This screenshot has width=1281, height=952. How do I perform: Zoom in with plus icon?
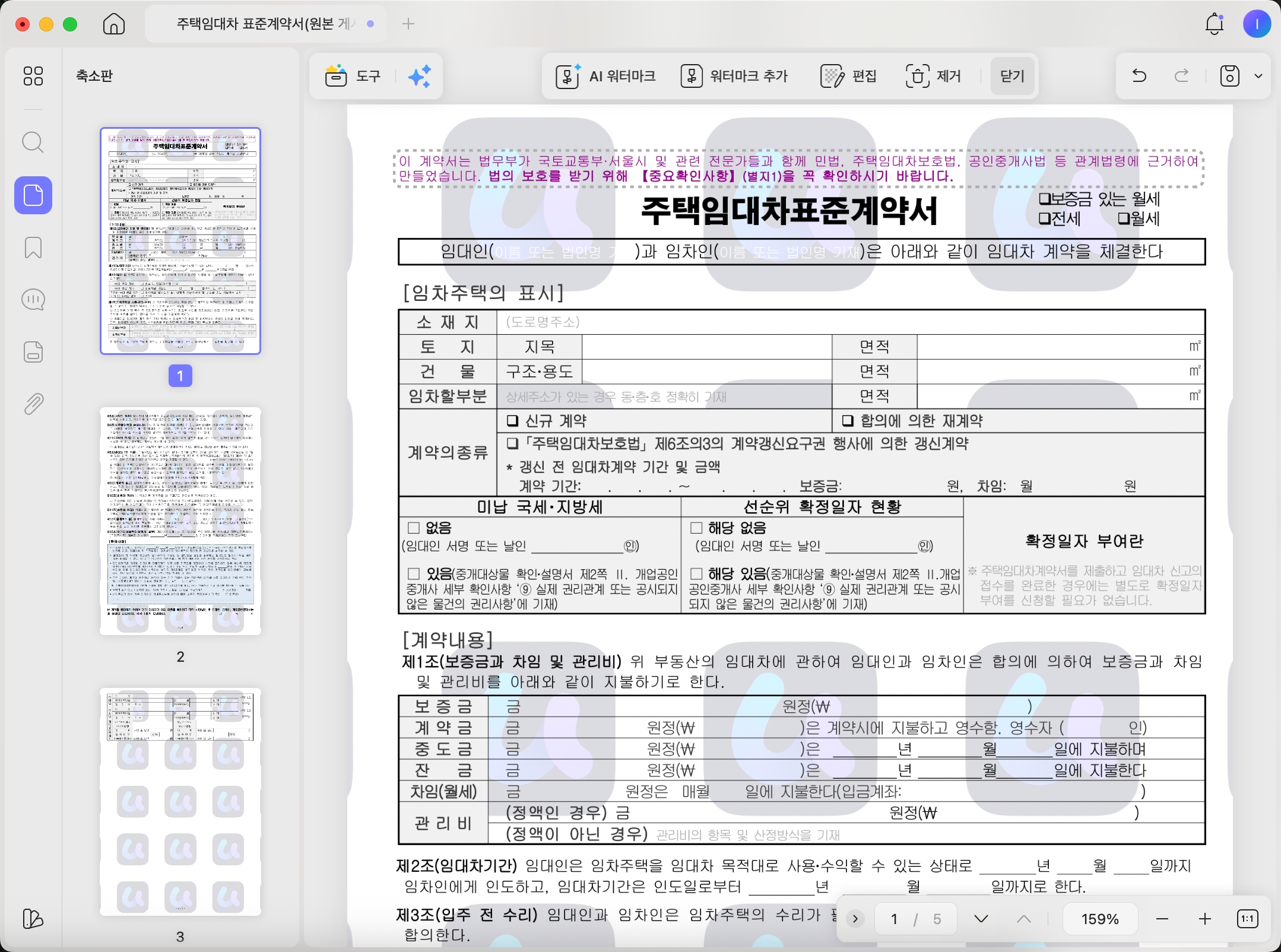tap(1205, 919)
